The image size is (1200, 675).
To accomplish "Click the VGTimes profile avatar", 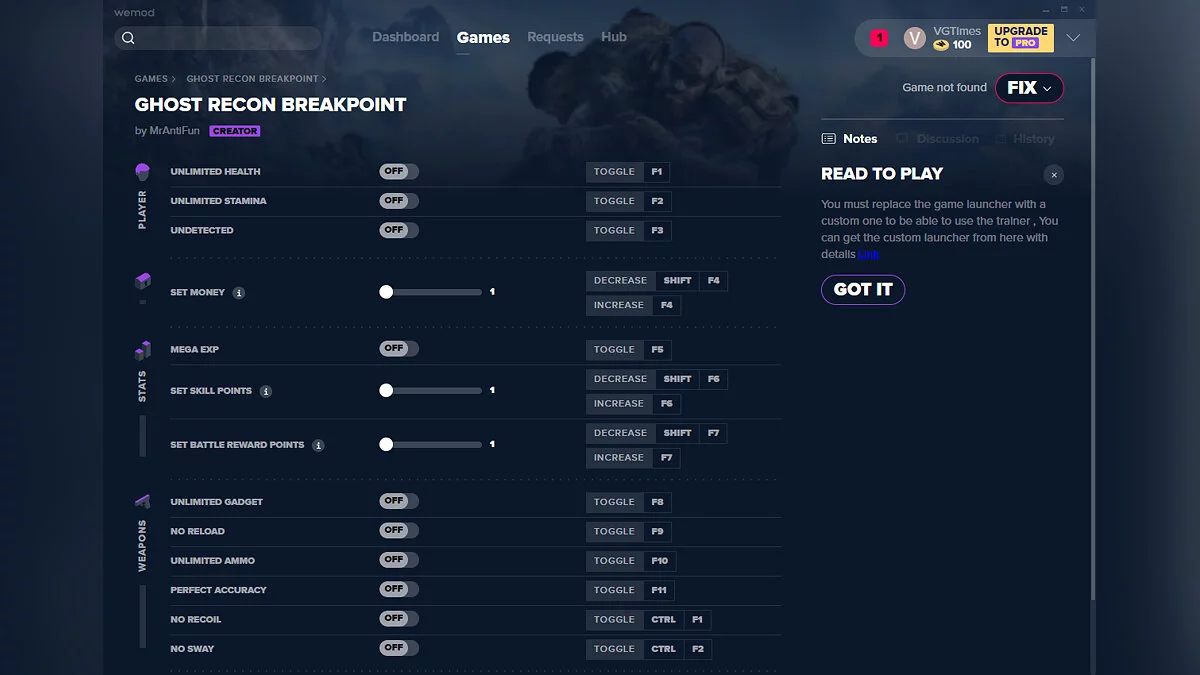I will click(913, 37).
